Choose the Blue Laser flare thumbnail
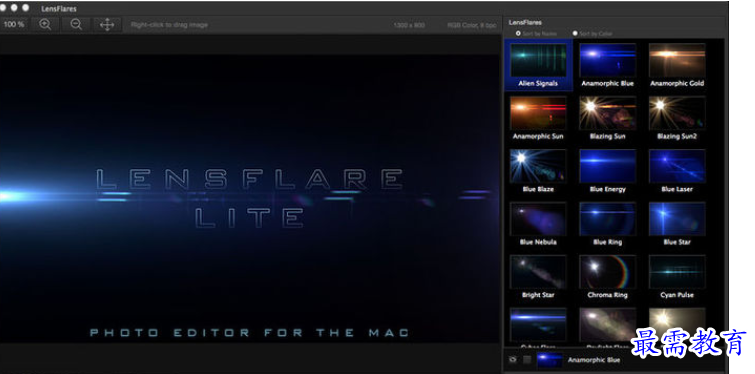This screenshot has height=374, width=755. coord(677,166)
